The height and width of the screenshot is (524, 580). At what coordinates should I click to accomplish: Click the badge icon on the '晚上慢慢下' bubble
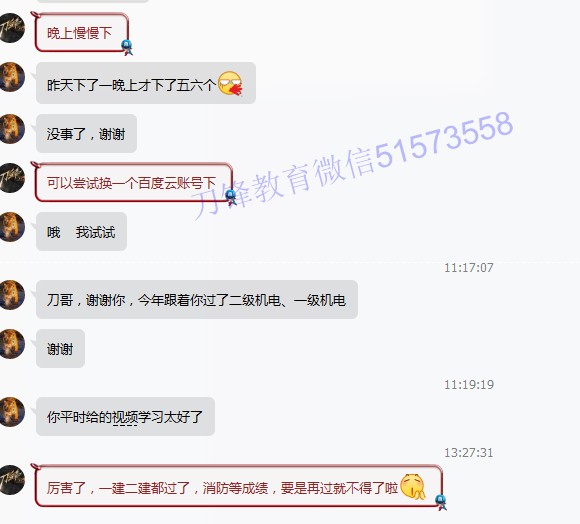click(127, 47)
